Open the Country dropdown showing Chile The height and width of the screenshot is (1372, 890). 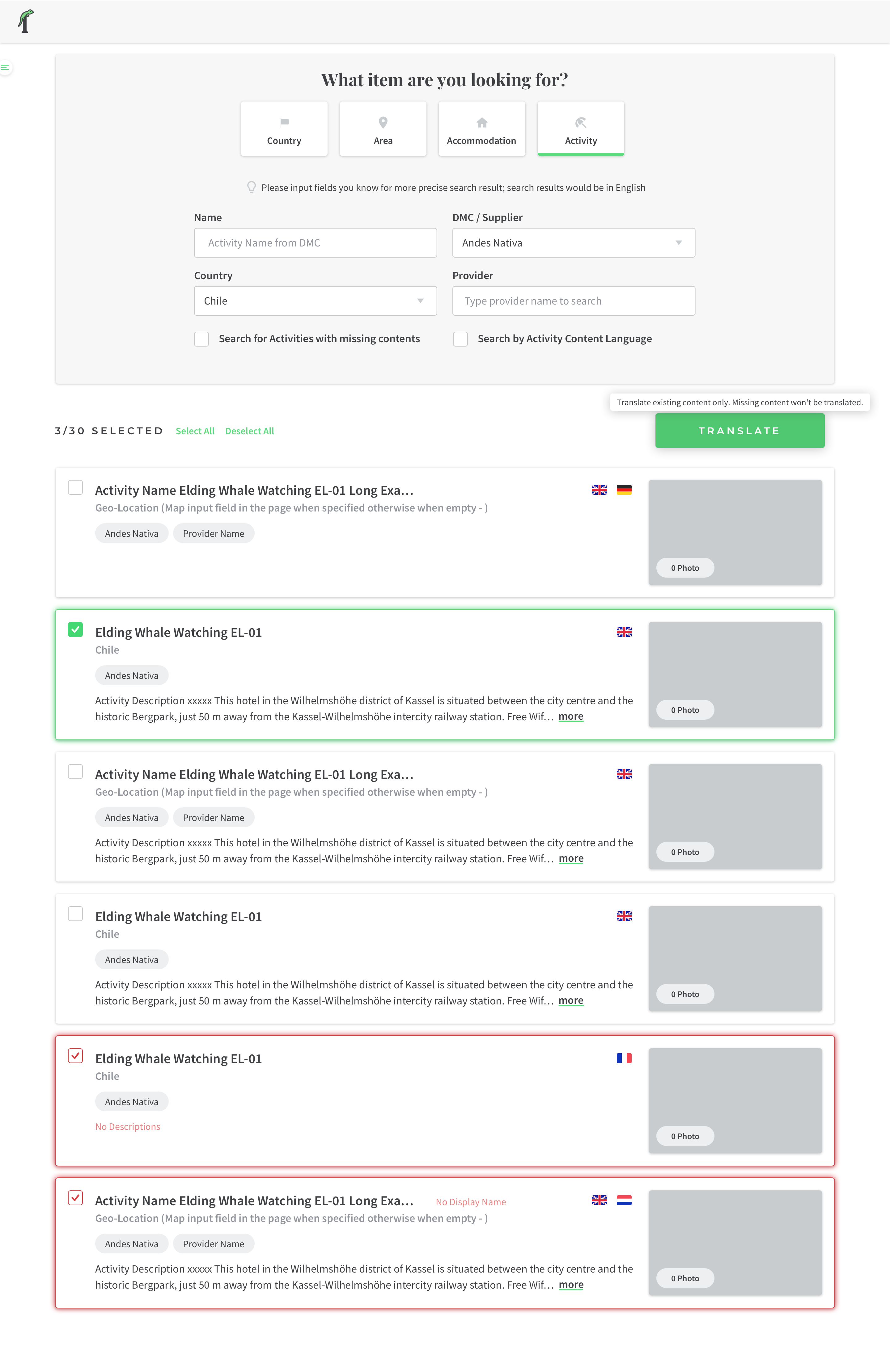coord(315,301)
